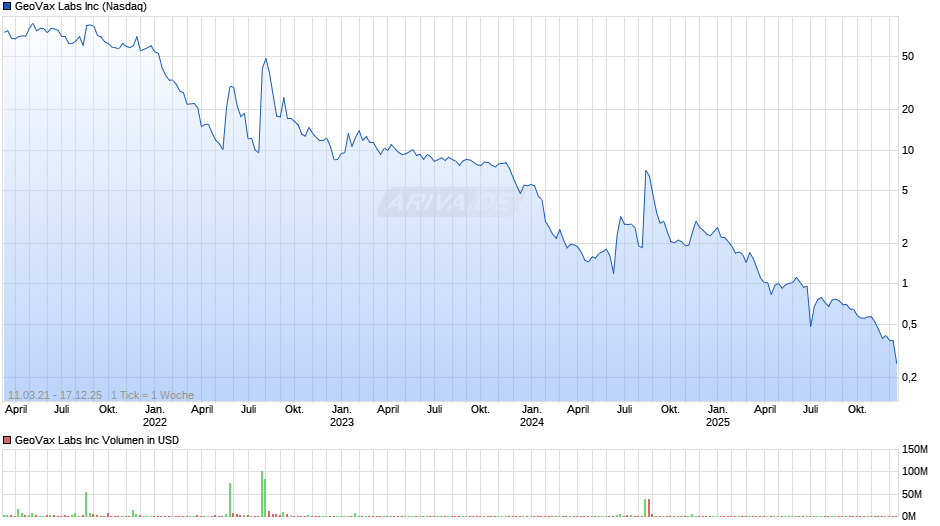Screen dimensions: 940x526
Task: Click the tallest green volume bar above 100M
Action: pos(262,494)
